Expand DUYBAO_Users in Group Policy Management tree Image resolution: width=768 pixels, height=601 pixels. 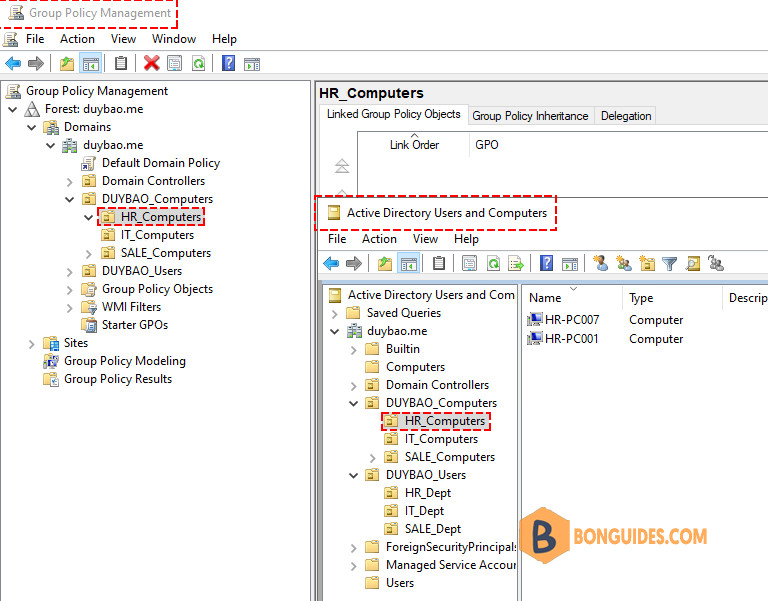tap(70, 272)
